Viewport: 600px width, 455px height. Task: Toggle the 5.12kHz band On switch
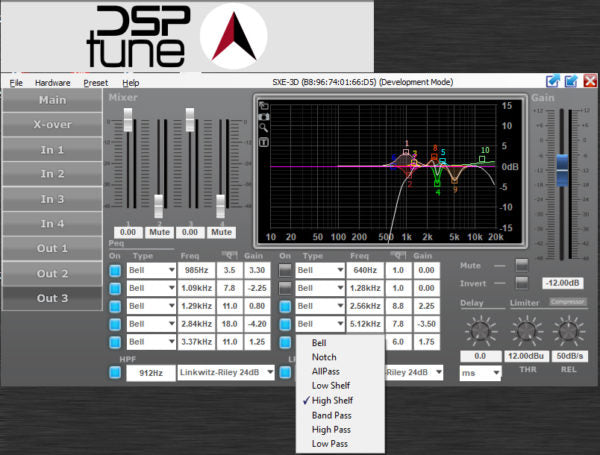click(x=285, y=325)
